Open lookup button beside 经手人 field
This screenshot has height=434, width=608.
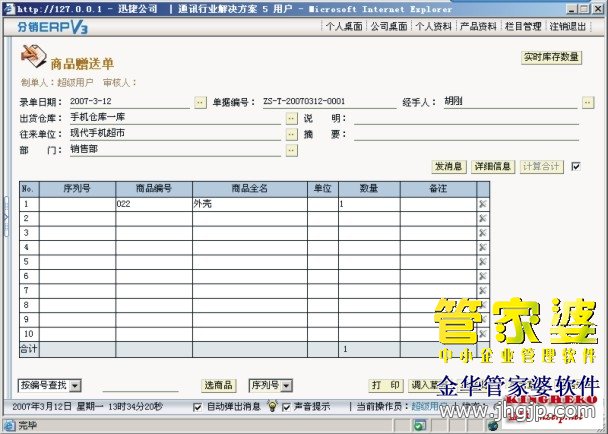(x=588, y=102)
